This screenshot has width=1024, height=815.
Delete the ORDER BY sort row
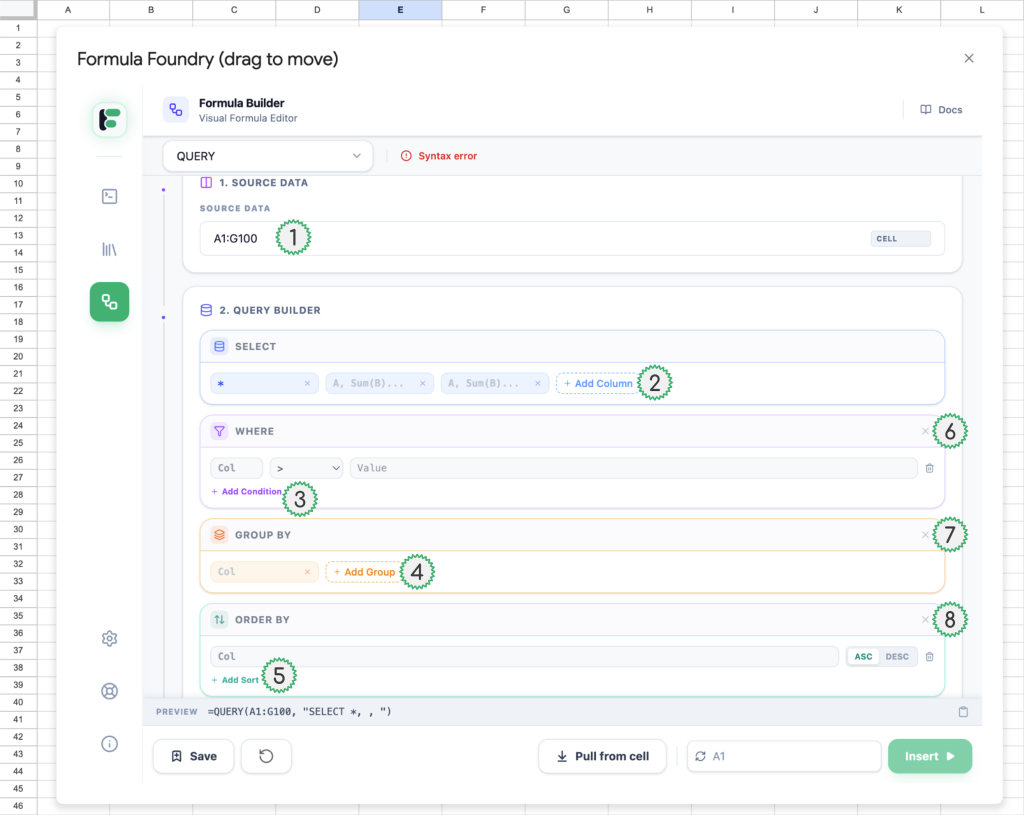[x=929, y=657]
